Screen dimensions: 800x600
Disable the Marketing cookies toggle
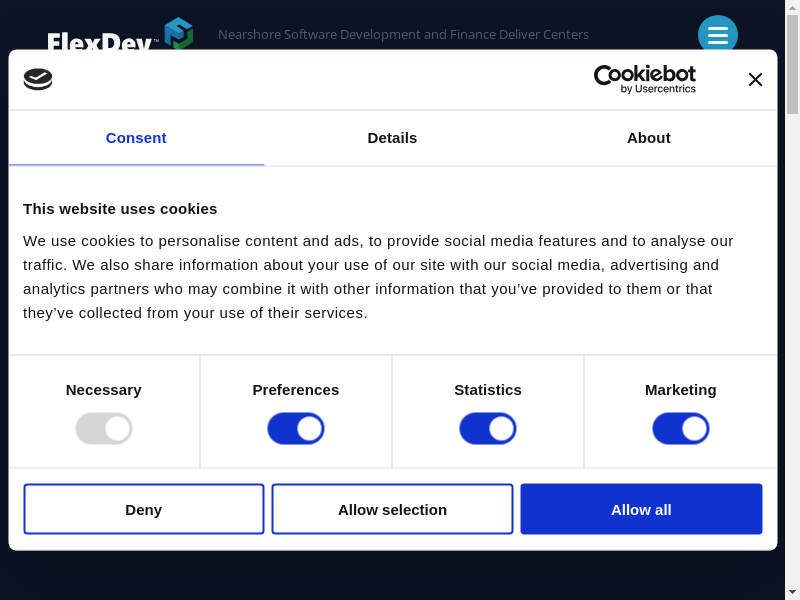click(x=680, y=429)
